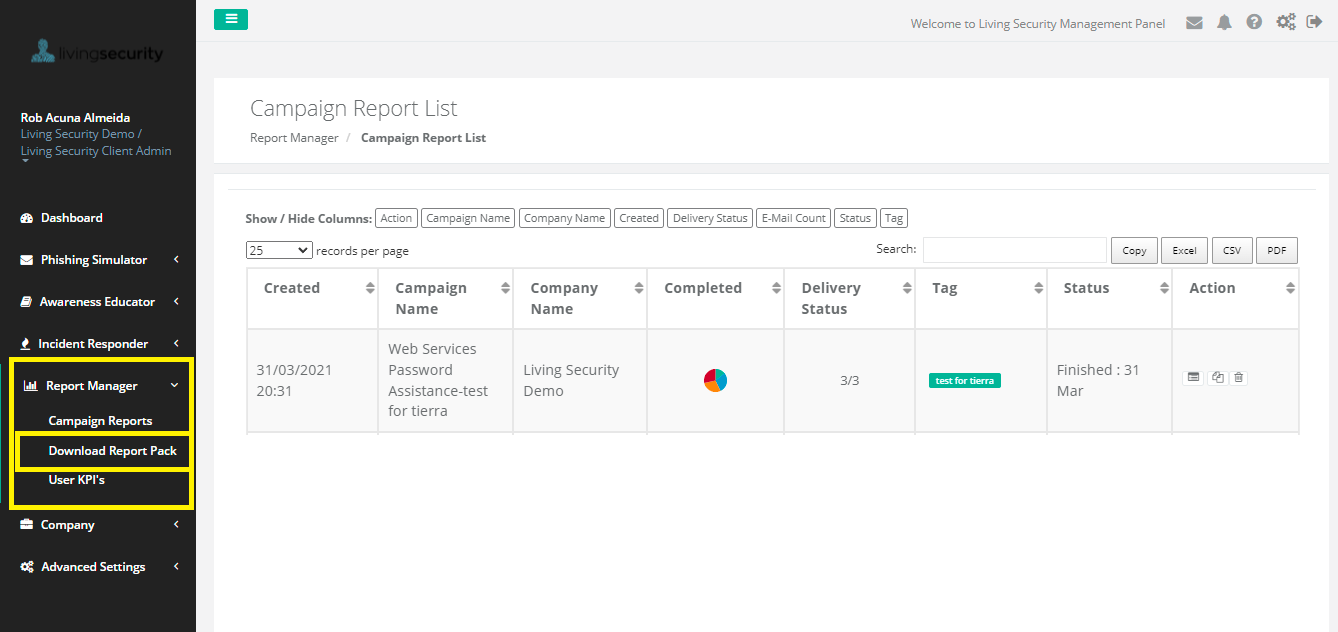Click the '31/03/2021 20:31' created date cell
Image resolution: width=1338 pixels, height=632 pixels.
(x=313, y=380)
